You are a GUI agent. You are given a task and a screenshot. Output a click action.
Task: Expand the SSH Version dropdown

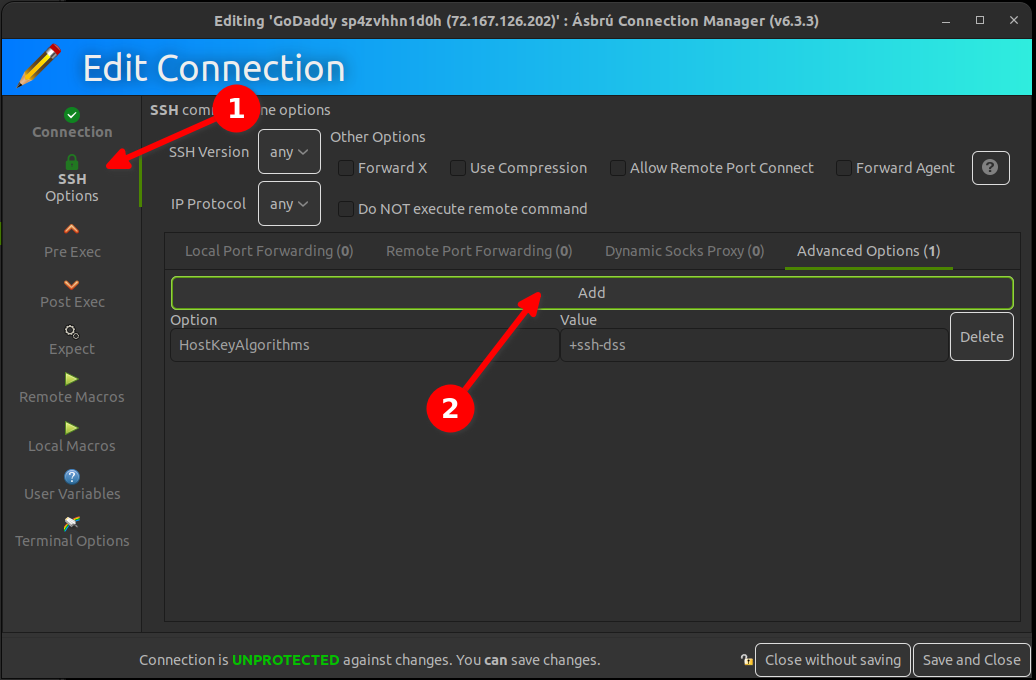(289, 152)
